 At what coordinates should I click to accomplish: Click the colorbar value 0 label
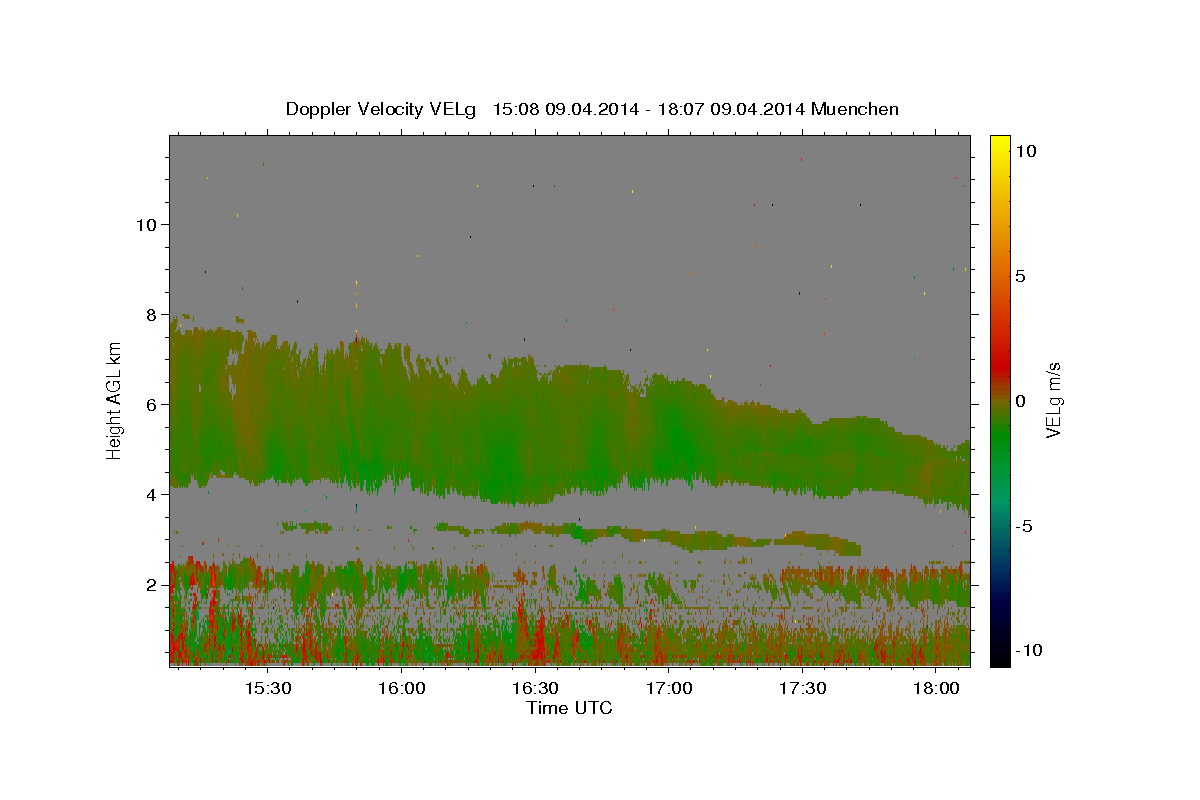(x=1020, y=401)
